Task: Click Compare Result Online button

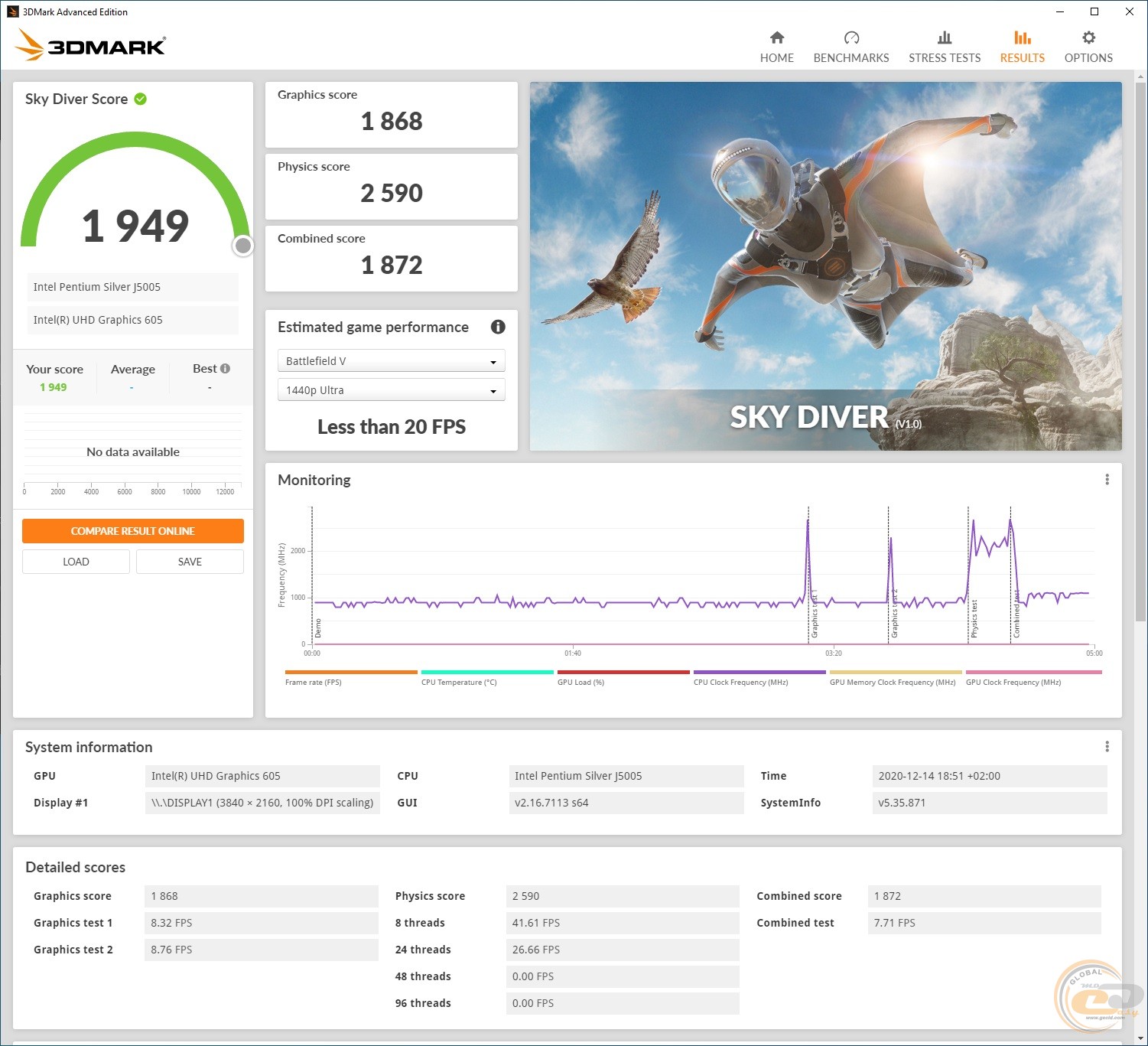Action: coord(133,531)
